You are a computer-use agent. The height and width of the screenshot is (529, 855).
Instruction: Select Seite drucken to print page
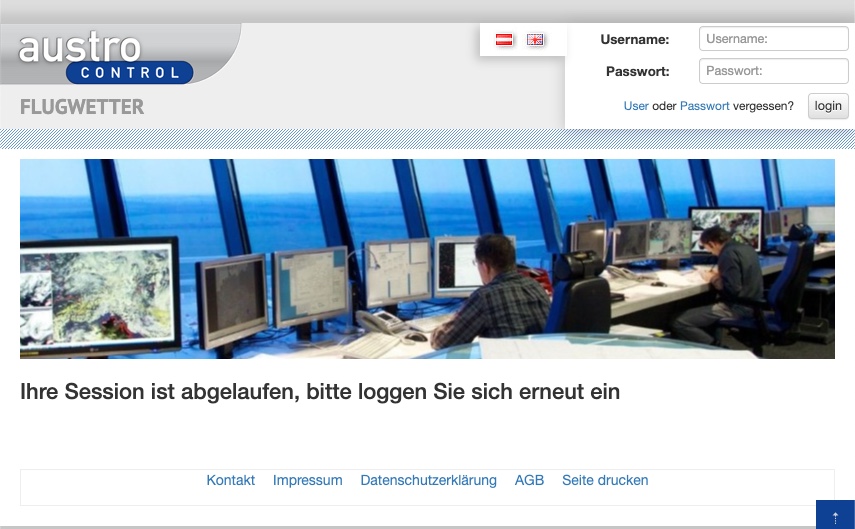point(605,481)
